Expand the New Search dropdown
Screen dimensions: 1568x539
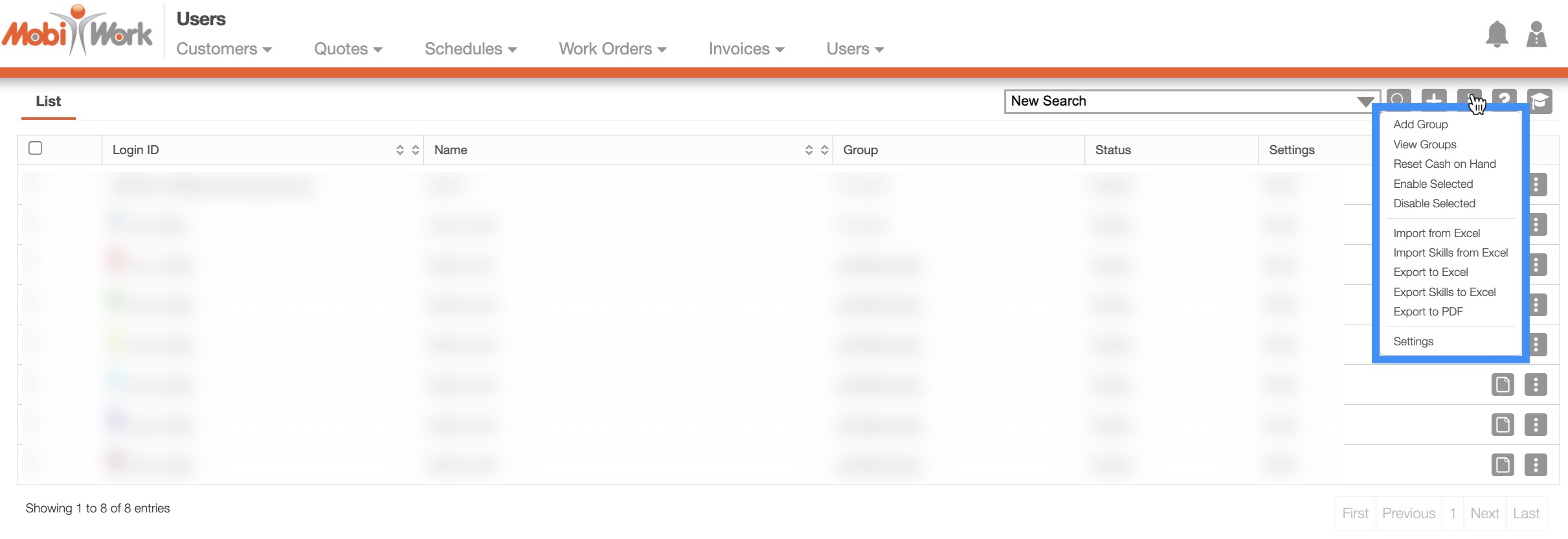(x=1365, y=102)
